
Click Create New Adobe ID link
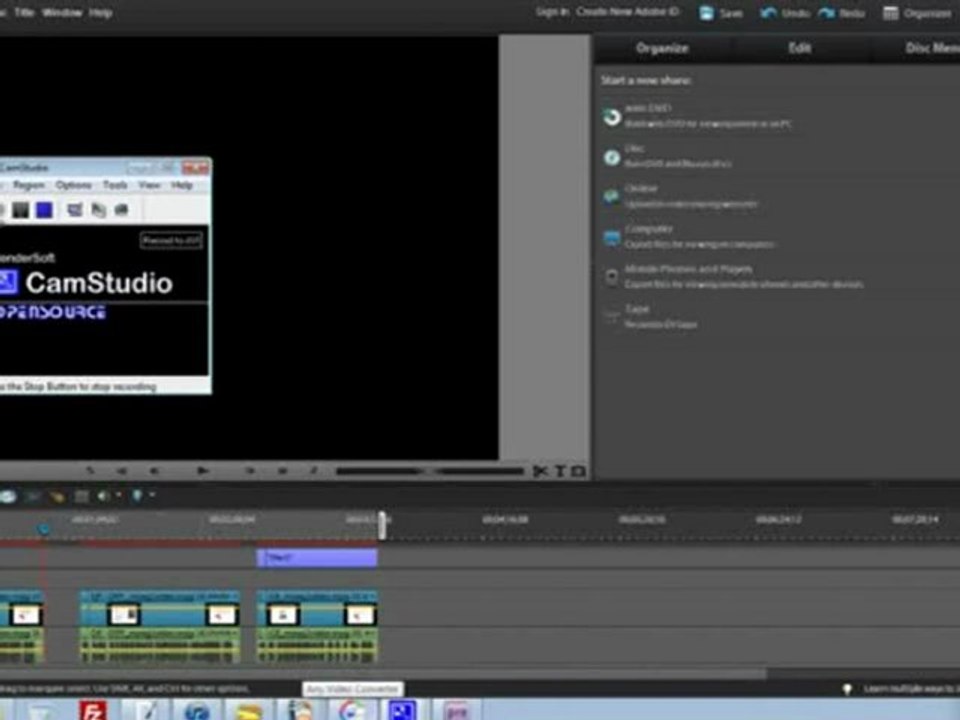[628, 12]
